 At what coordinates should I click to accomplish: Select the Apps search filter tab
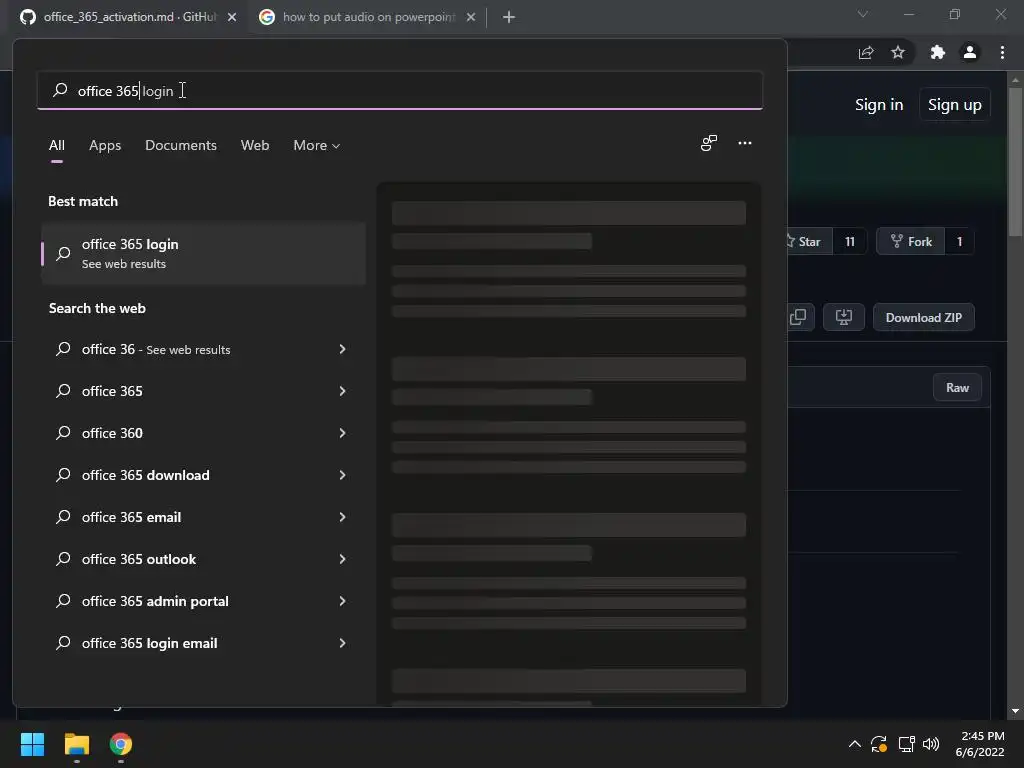point(105,145)
